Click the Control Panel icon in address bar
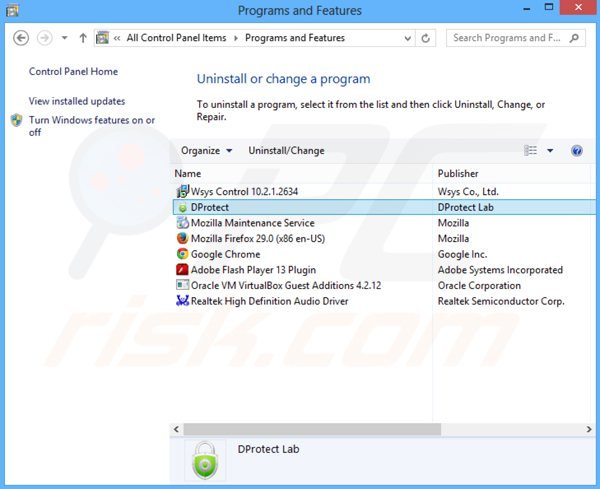 103,38
